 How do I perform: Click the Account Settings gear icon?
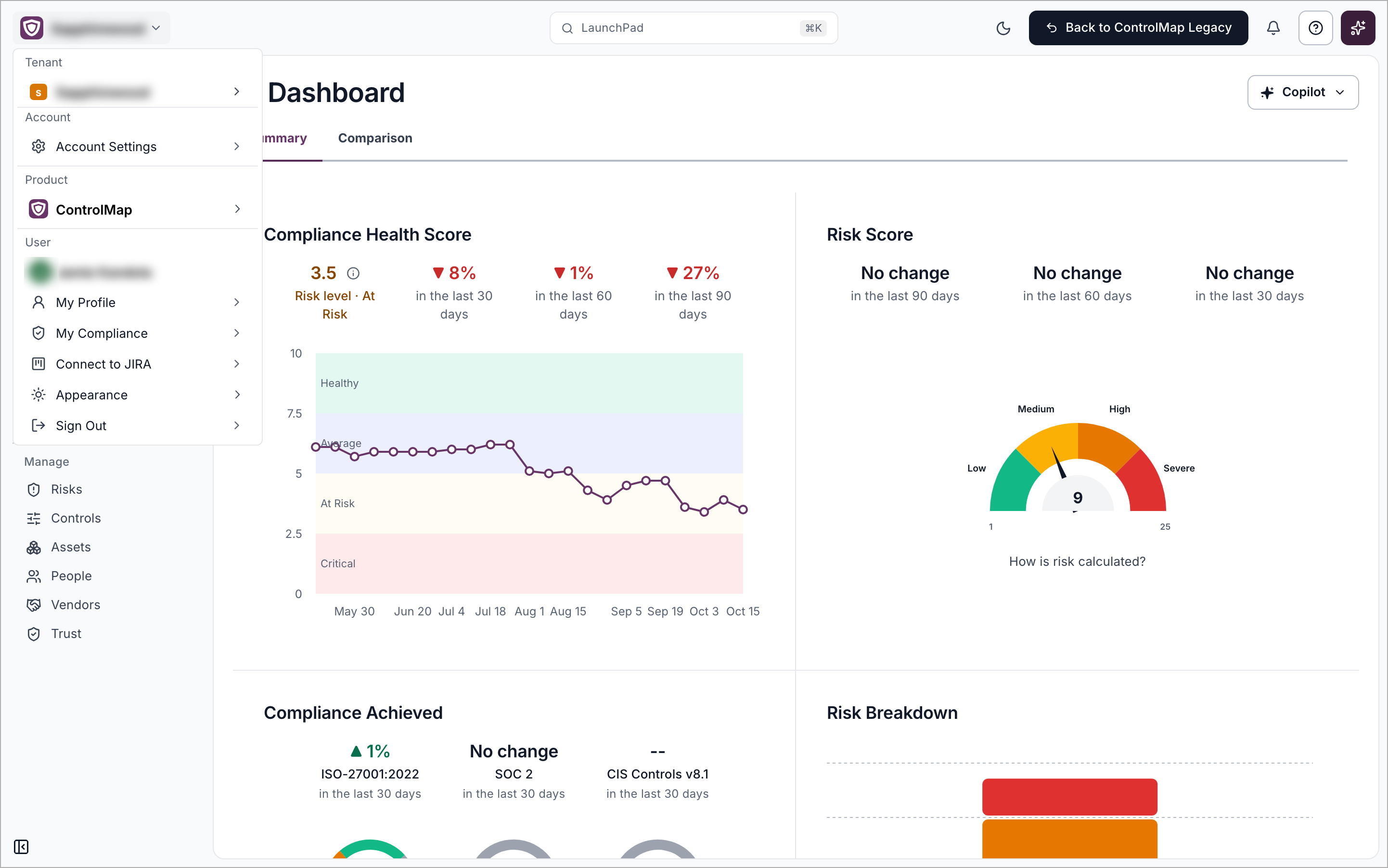(x=39, y=146)
